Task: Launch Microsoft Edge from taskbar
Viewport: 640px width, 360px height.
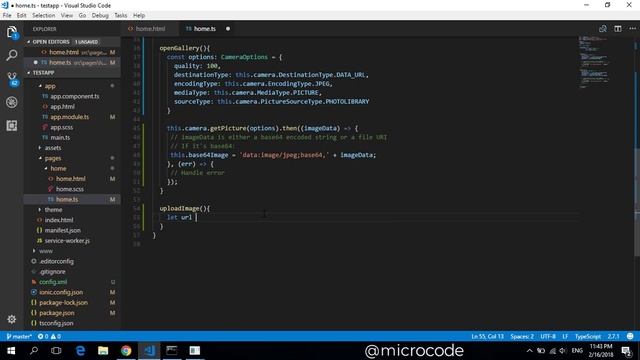Action: pyautogui.click(x=80, y=351)
